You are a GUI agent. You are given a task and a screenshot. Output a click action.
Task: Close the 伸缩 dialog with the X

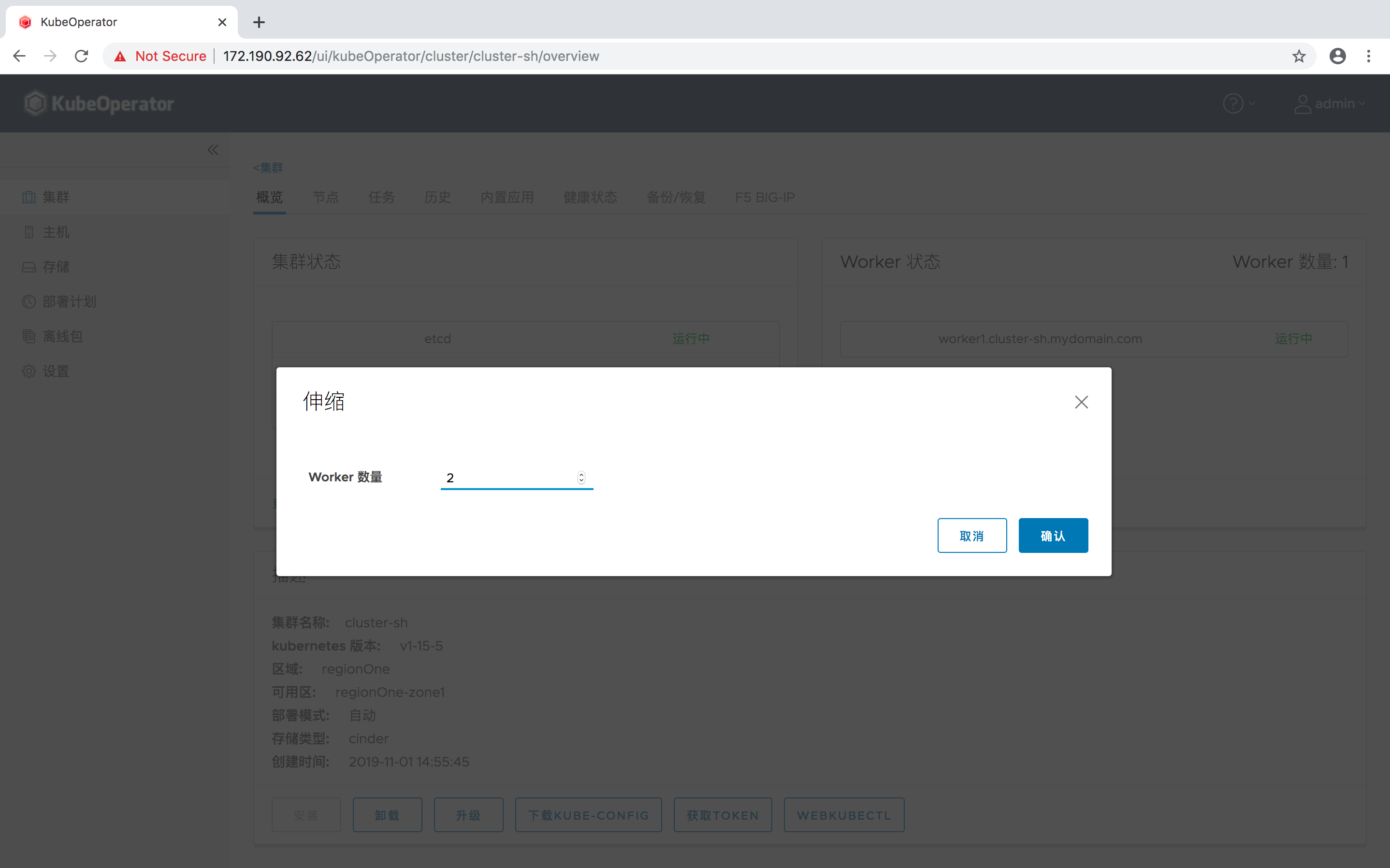click(1081, 402)
